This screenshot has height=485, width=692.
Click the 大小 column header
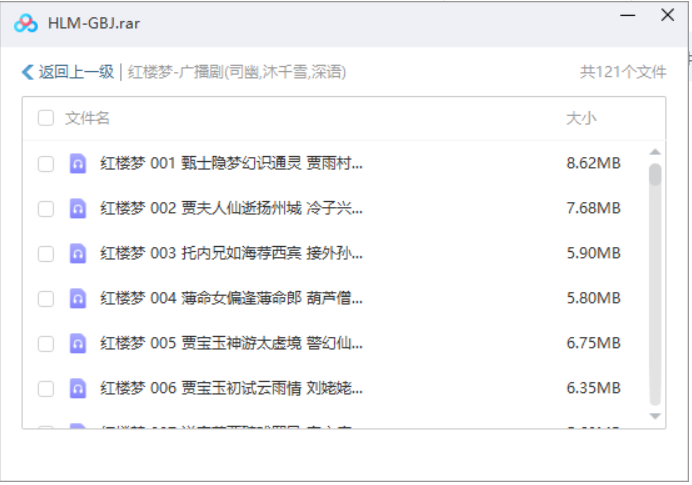click(581, 119)
